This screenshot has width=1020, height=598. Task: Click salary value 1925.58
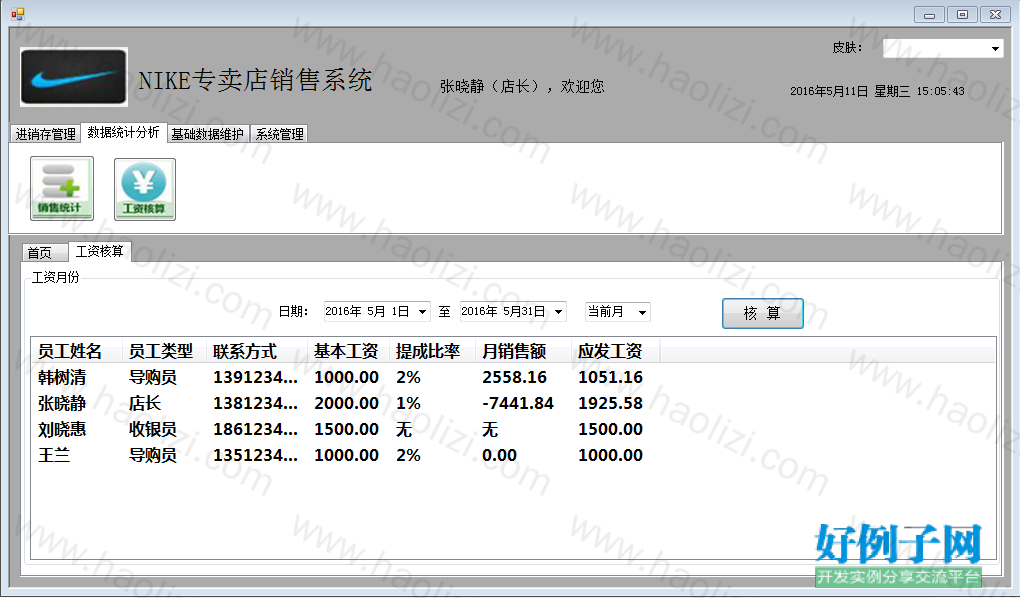(610, 403)
